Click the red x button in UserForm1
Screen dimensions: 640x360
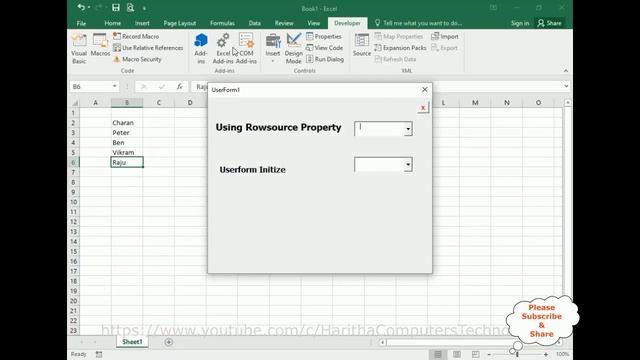[423, 108]
